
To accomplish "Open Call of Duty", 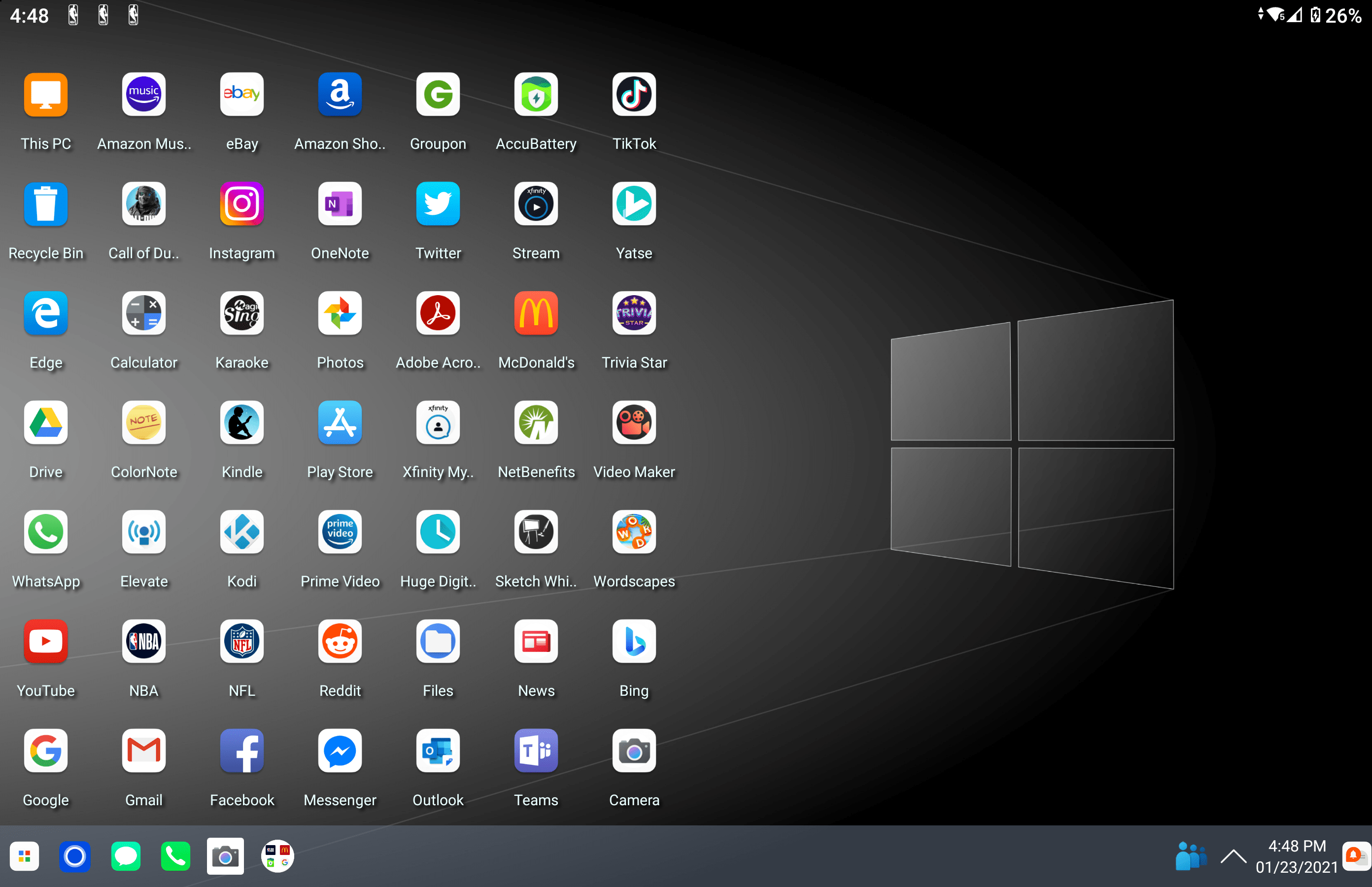I will coord(143,204).
